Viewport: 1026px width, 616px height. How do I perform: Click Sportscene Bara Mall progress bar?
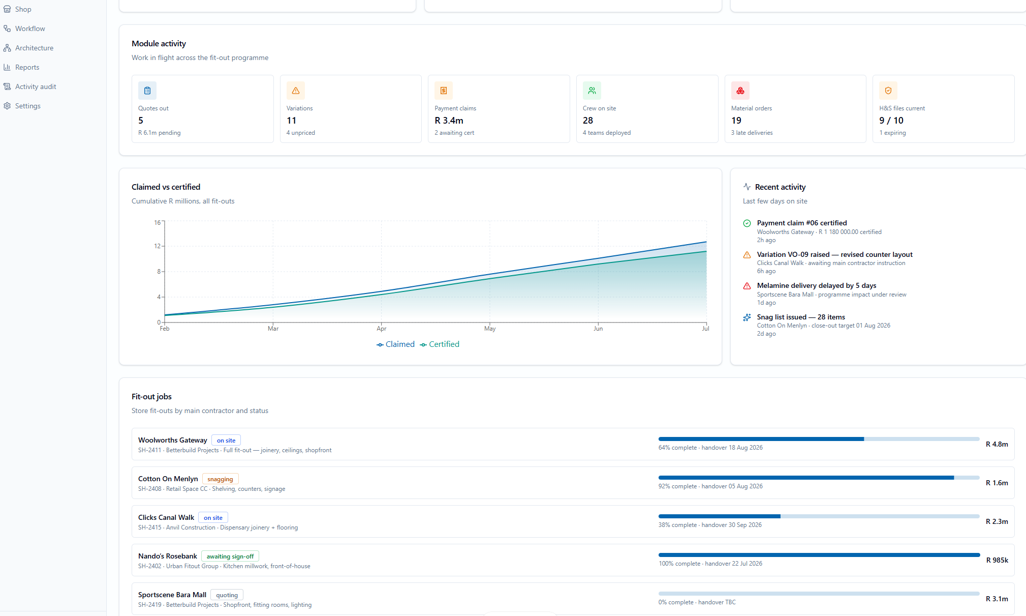[819, 594]
